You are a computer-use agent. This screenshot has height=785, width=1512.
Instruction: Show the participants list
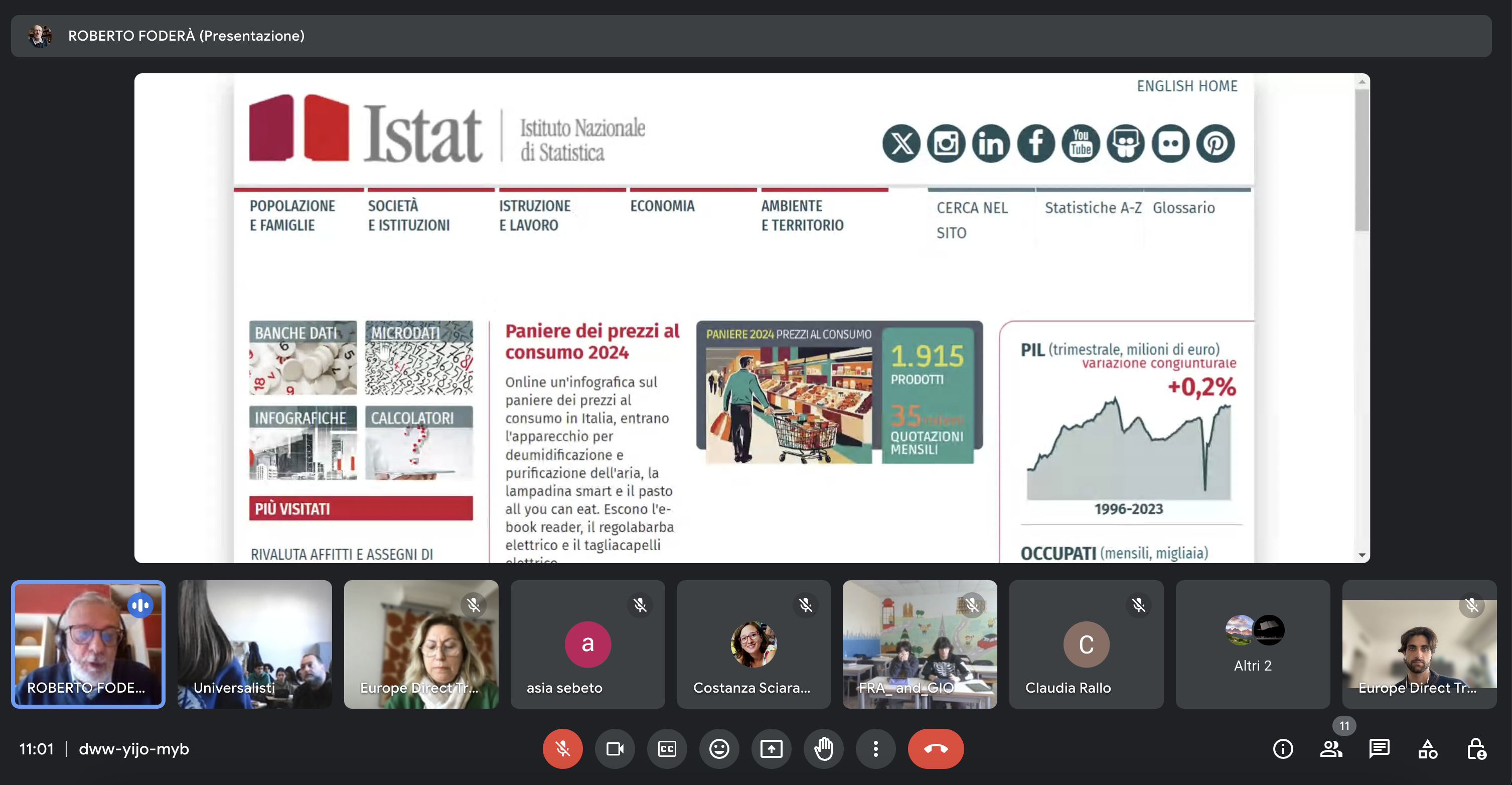(1331, 748)
